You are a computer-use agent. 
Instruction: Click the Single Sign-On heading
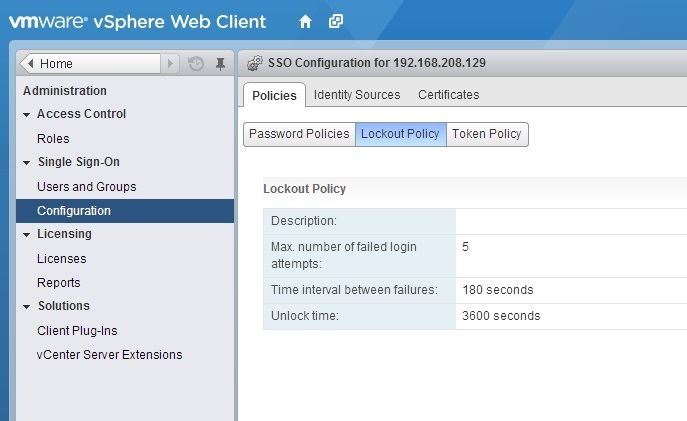78,162
